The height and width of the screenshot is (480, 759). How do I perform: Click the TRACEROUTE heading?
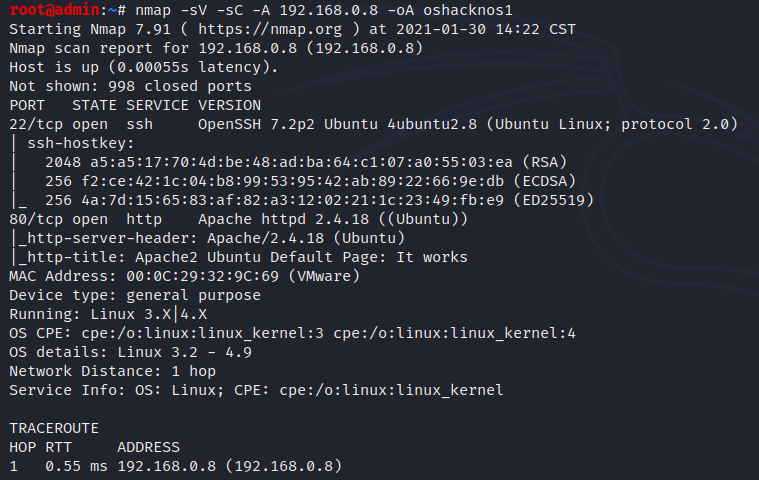54,428
